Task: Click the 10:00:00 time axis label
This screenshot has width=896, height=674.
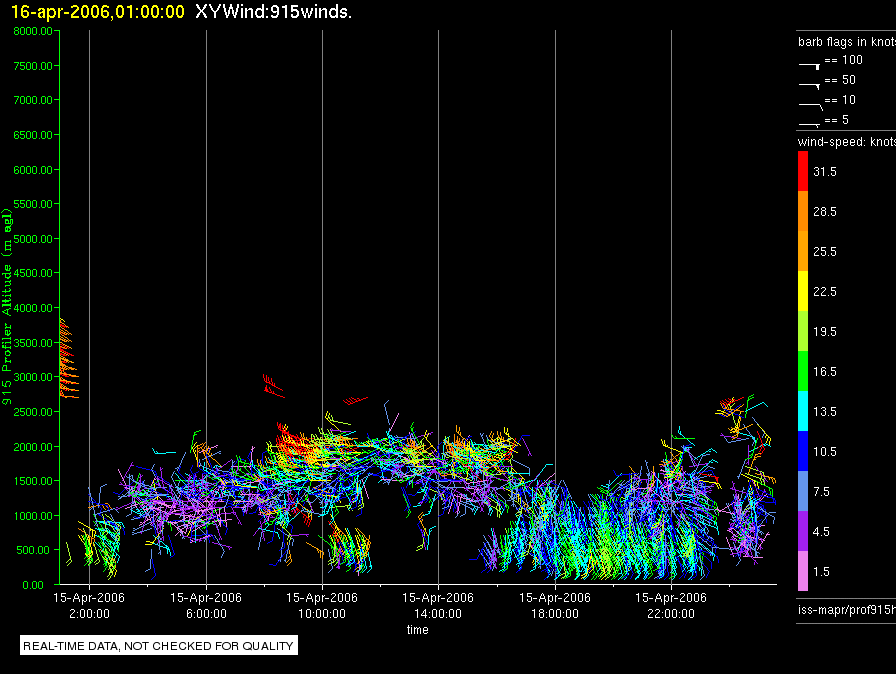Action: (322, 614)
